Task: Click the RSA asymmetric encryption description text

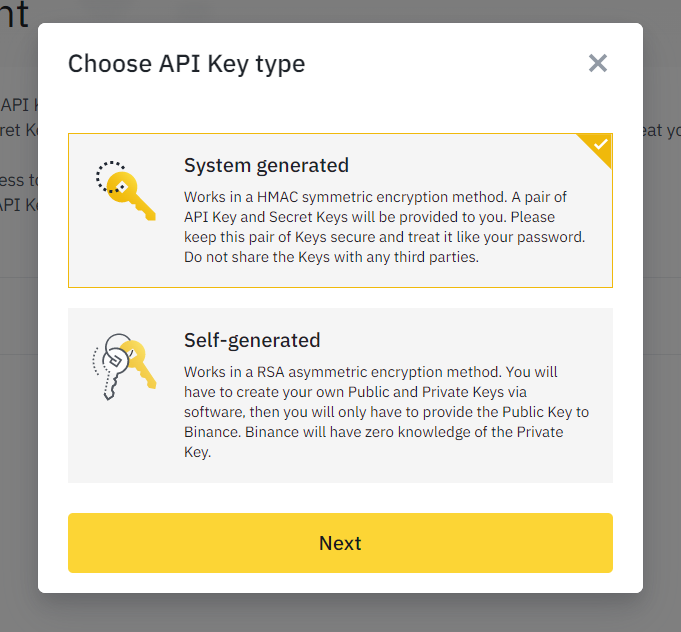Action: pyautogui.click(x=370, y=372)
